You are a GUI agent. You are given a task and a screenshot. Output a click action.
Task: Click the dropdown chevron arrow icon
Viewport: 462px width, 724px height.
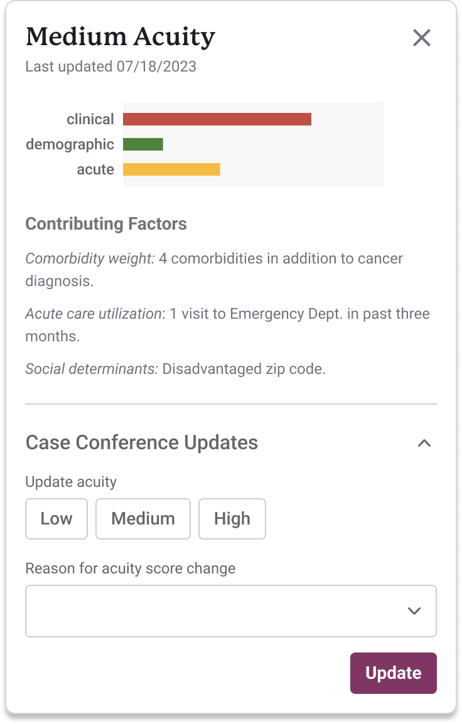coord(414,611)
